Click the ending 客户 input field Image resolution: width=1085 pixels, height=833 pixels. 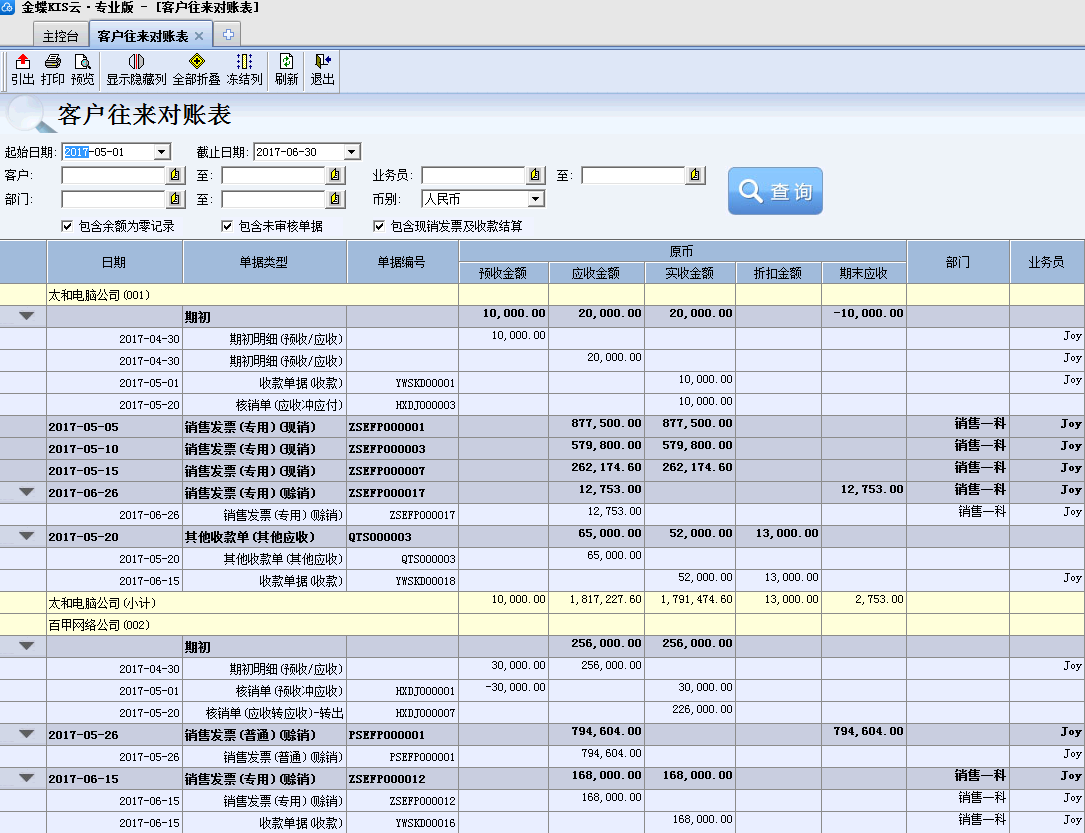273,175
